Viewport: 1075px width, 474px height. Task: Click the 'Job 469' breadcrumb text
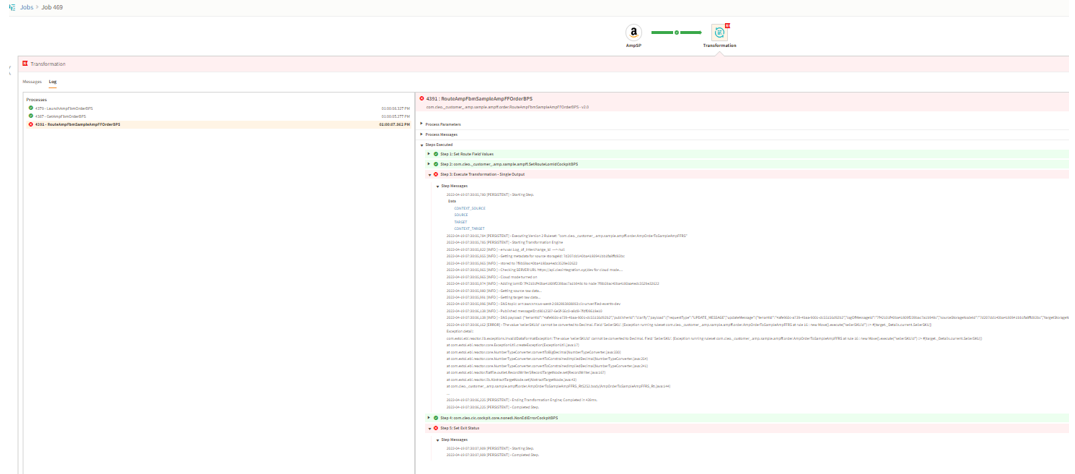pyautogui.click(x=53, y=6)
